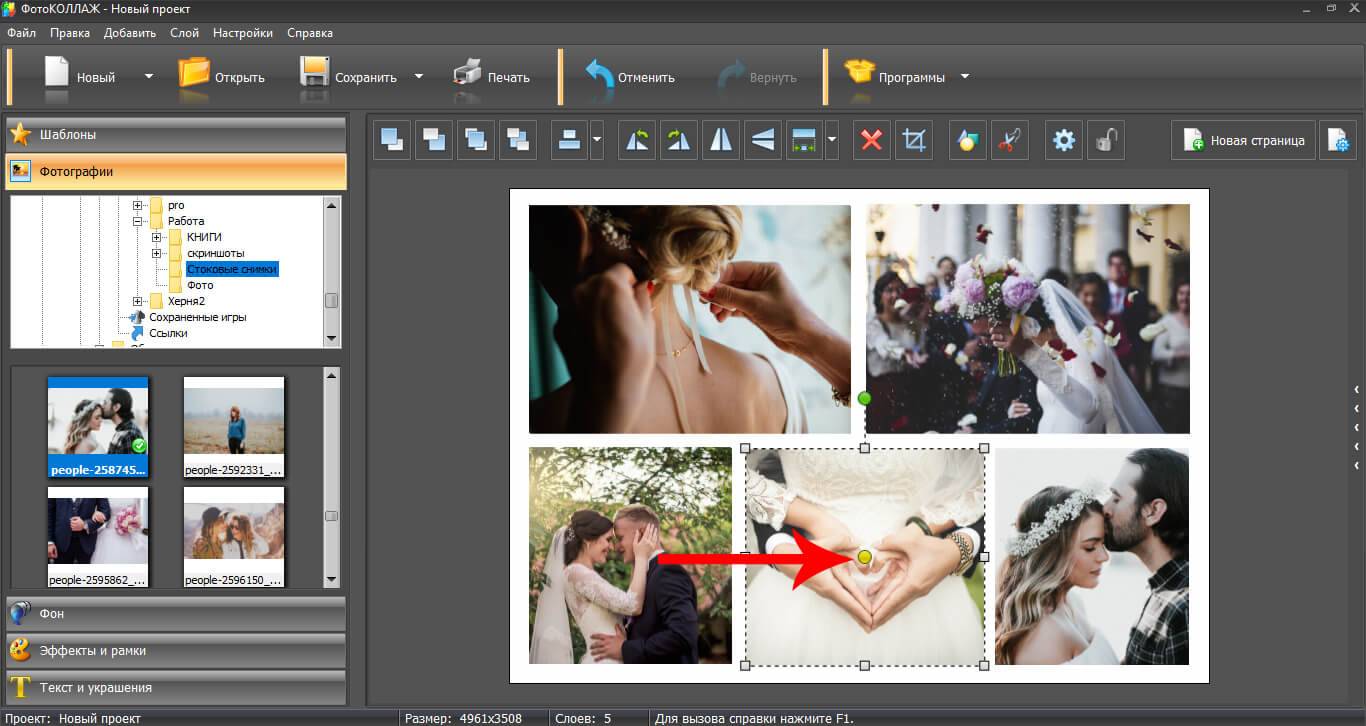Open object settings with the gear icon

click(1064, 140)
